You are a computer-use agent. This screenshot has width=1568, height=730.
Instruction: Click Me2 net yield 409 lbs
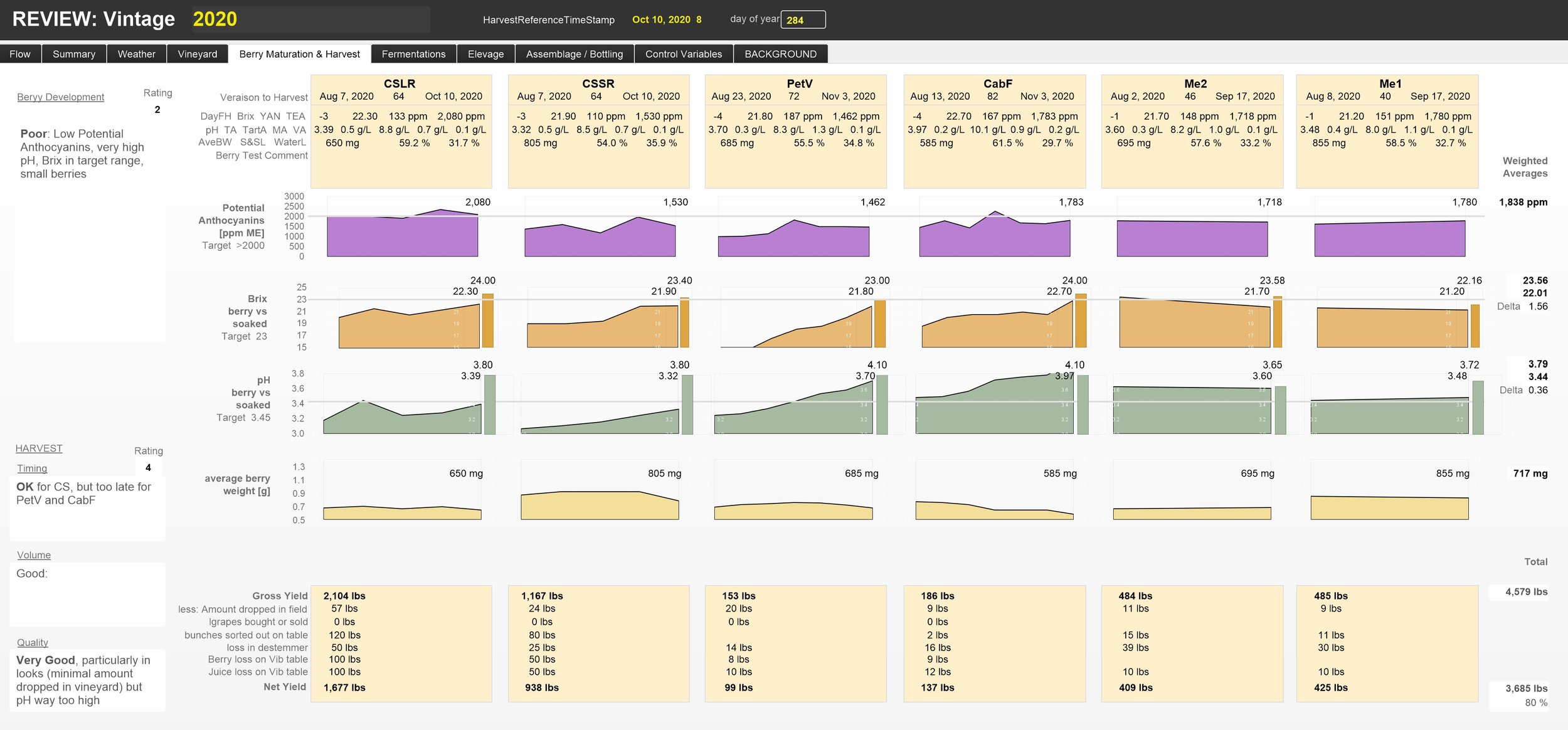point(1136,687)
